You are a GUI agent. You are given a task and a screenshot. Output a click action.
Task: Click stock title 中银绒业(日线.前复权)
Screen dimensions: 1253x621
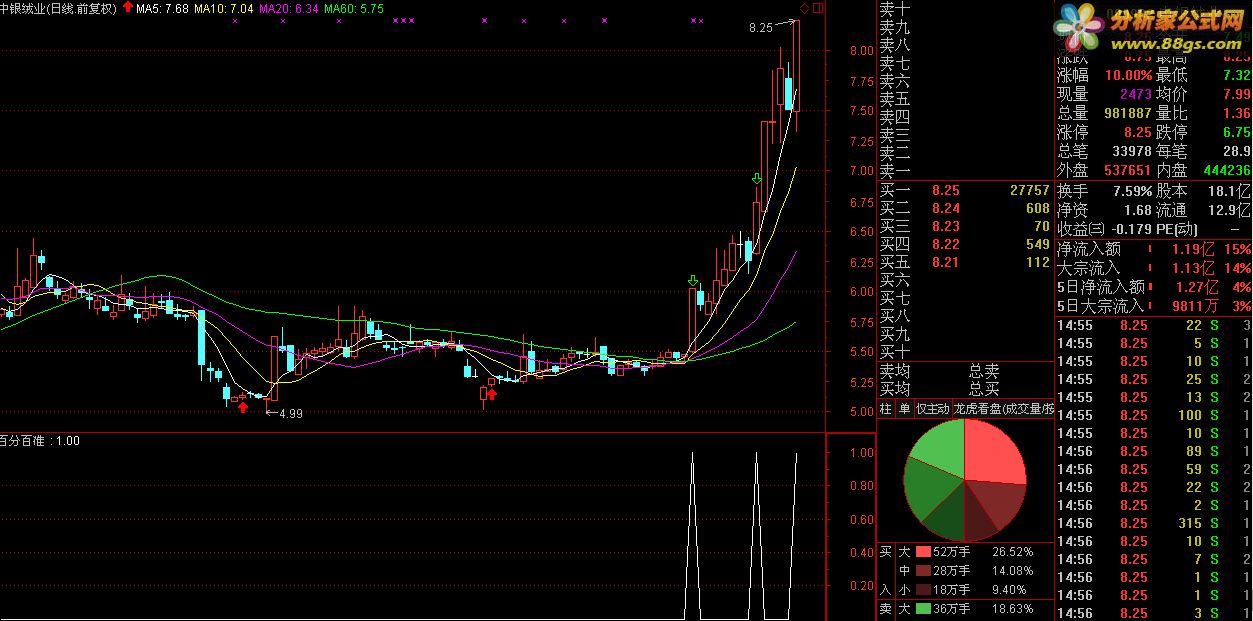tap(59, 8)
